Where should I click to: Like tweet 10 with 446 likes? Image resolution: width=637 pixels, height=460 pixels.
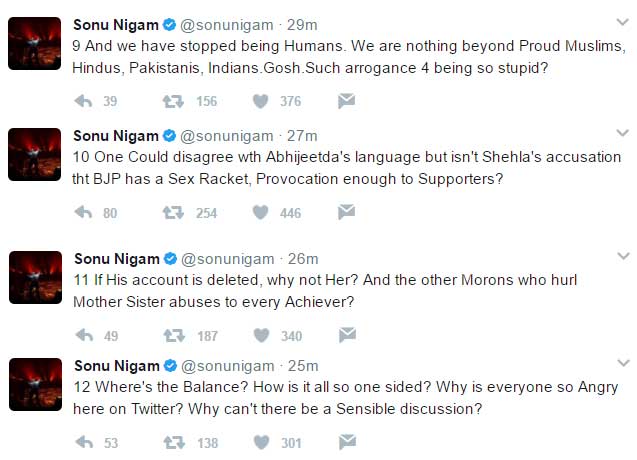(260, 212)
